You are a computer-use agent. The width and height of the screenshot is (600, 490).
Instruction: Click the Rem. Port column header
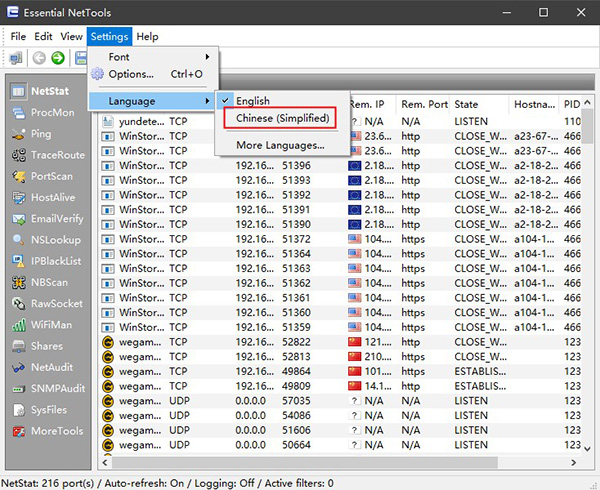click(x=424, y=103)
